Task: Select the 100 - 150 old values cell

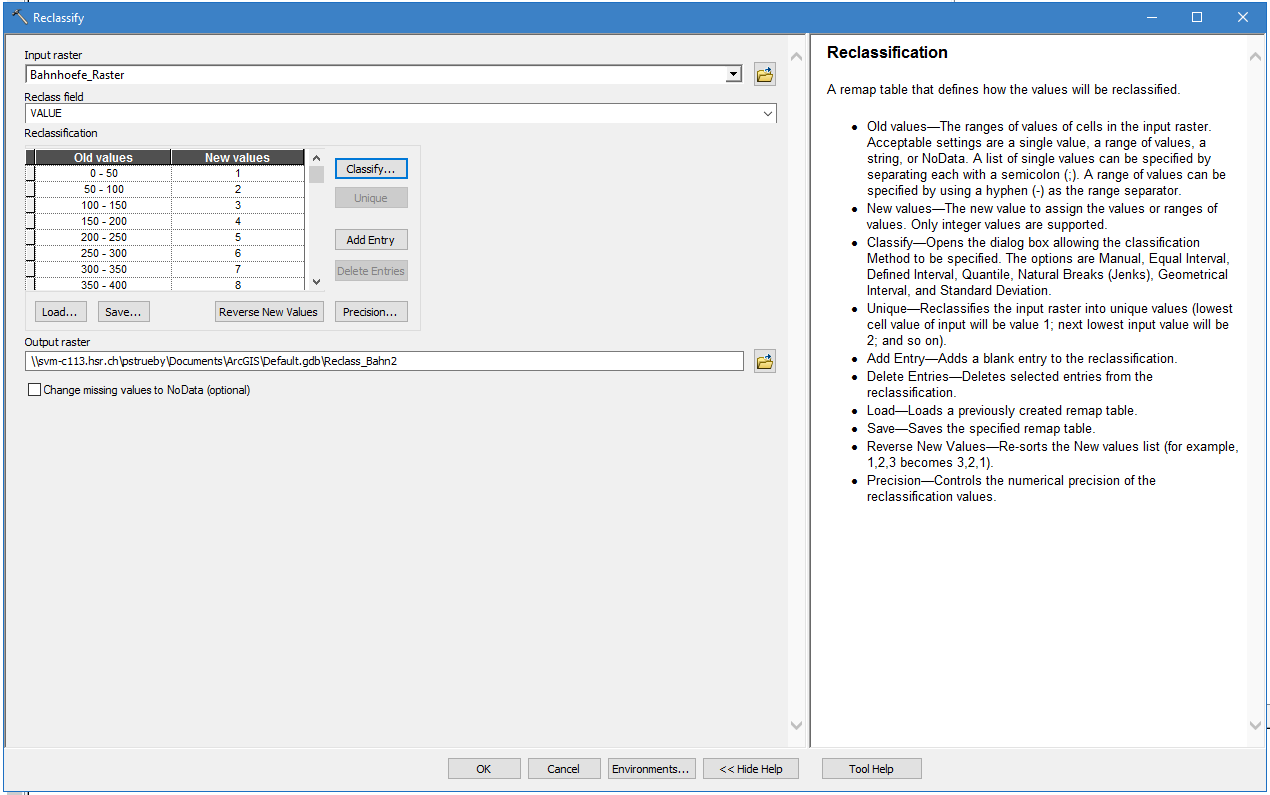Action: coord(104,205)
